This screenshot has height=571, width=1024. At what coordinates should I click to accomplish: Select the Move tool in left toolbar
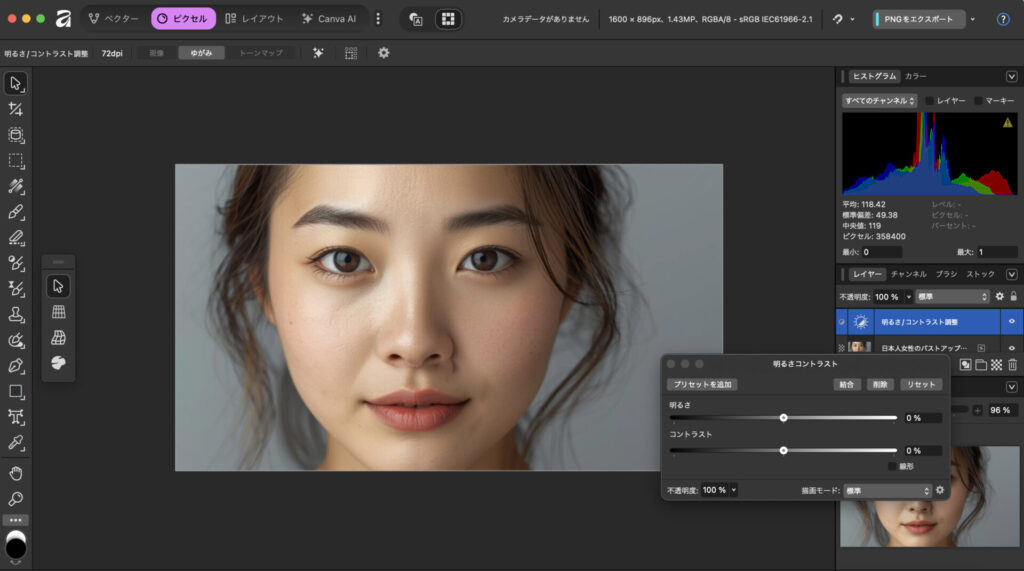tap(15, 83)
